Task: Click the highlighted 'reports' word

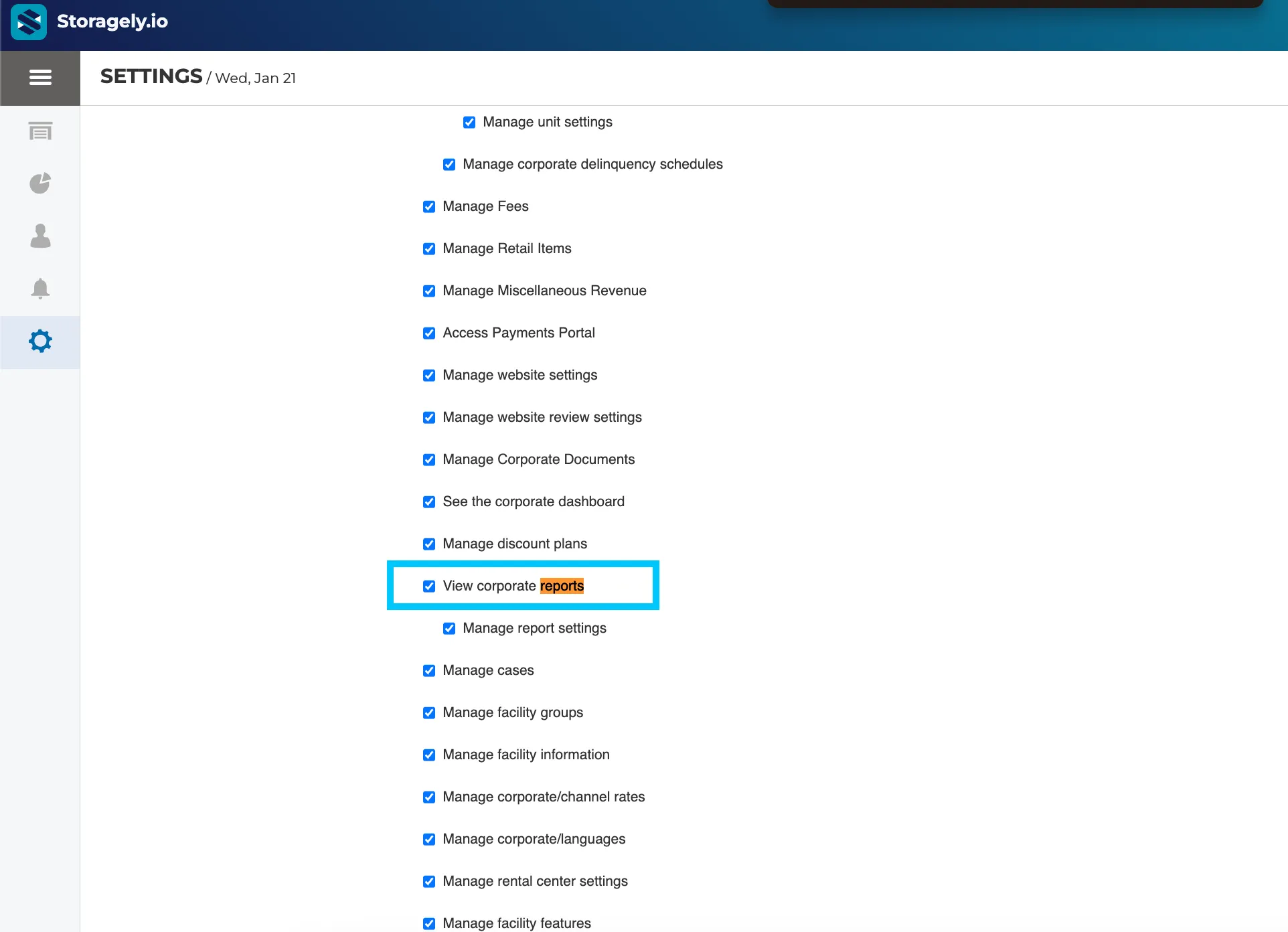Action: pyautogui.click(x=562, y=586)
